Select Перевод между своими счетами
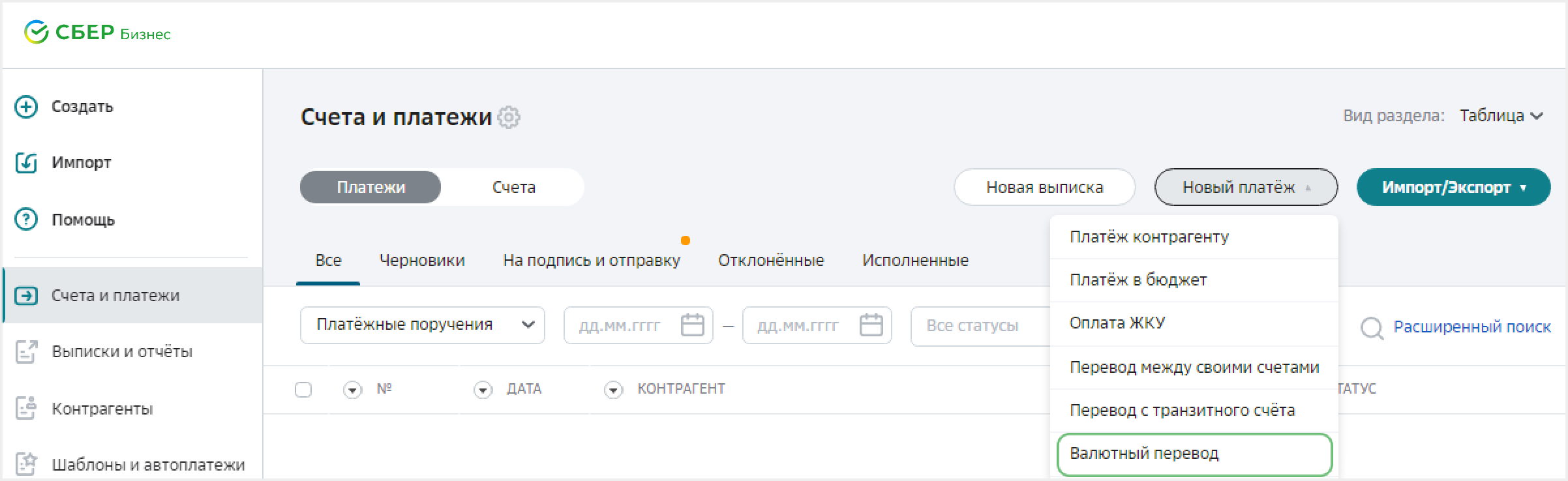Viewport: 1568px width, 481px height. [1194, 367]
